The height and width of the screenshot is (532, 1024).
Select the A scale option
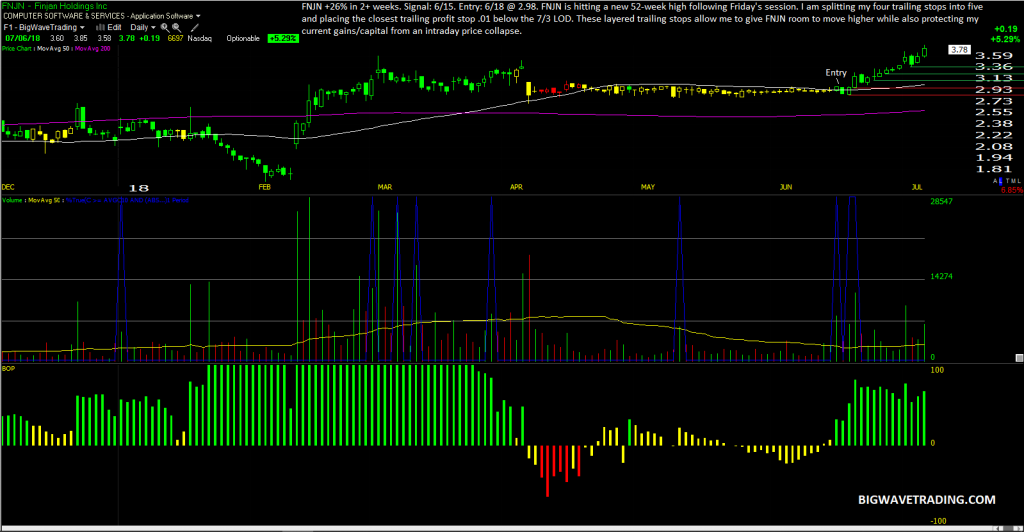(x=995, y=180)
